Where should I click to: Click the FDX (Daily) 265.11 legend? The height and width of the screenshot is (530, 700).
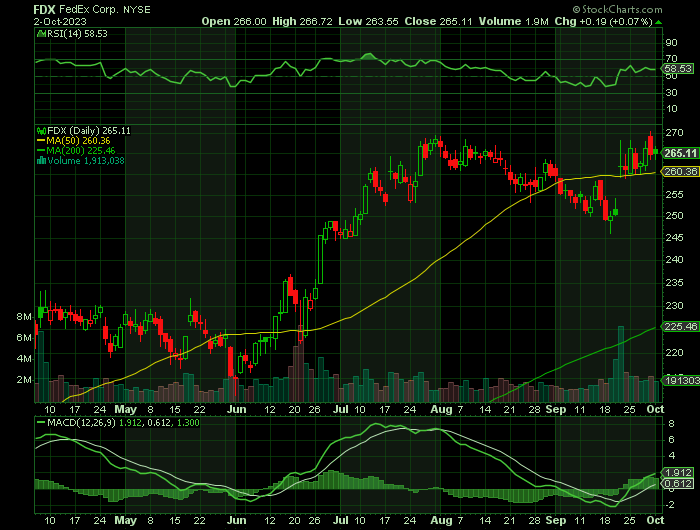point(89,130)
